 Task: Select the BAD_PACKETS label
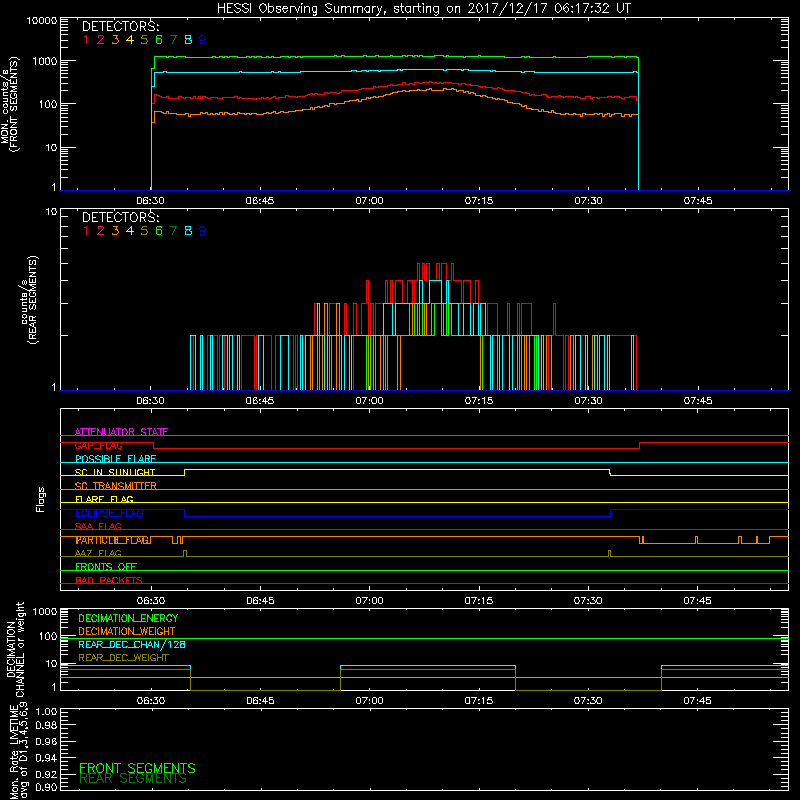click(109, 580)
